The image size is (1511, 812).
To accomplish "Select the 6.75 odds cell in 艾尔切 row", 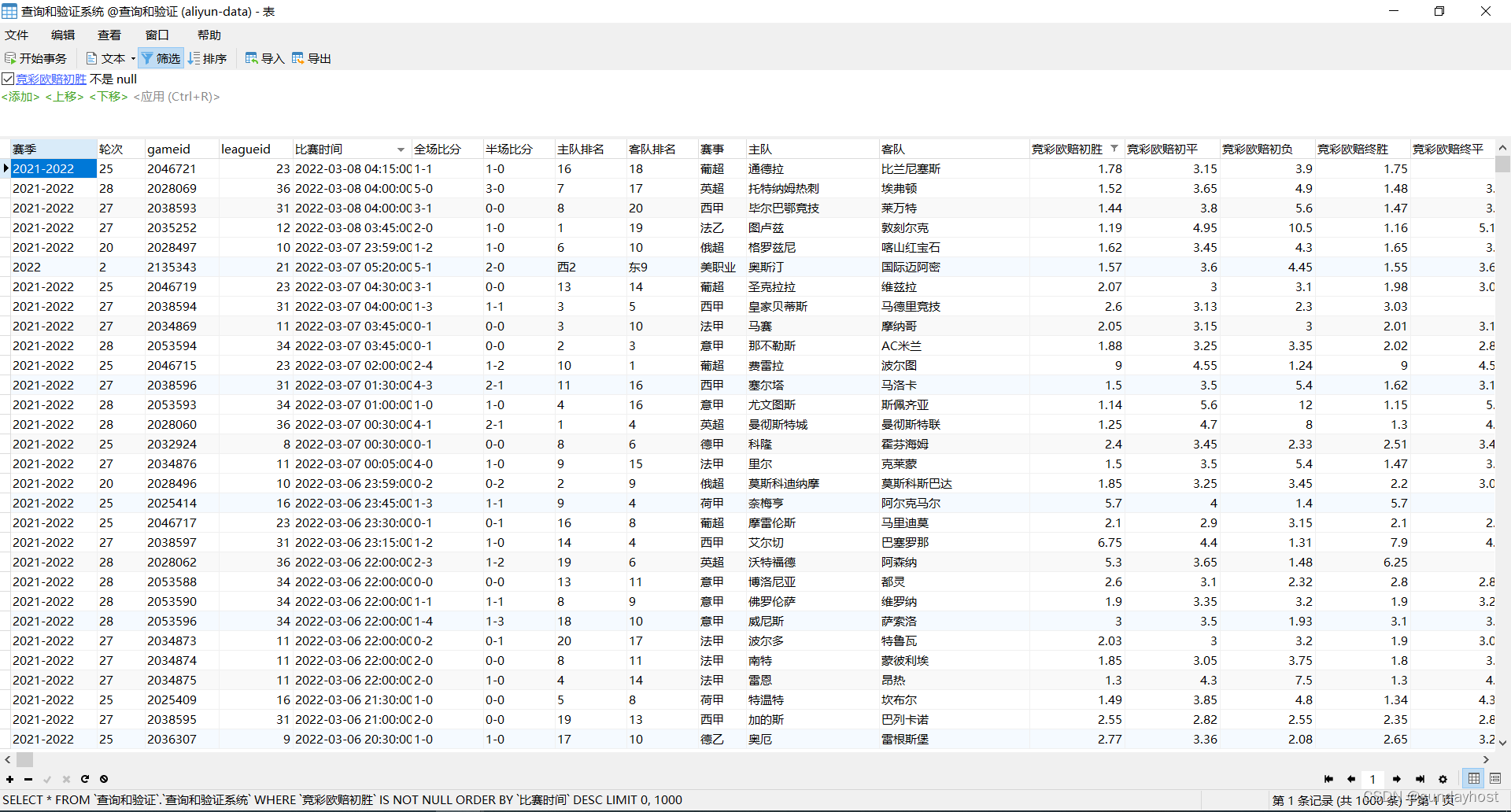I will click(x=1077, y=542).
